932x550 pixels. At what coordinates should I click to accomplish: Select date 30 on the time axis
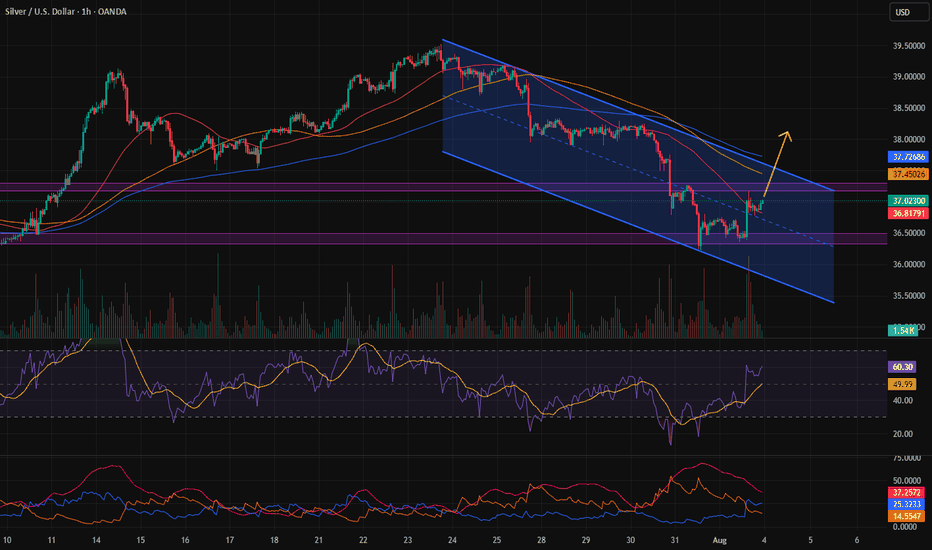631,540
